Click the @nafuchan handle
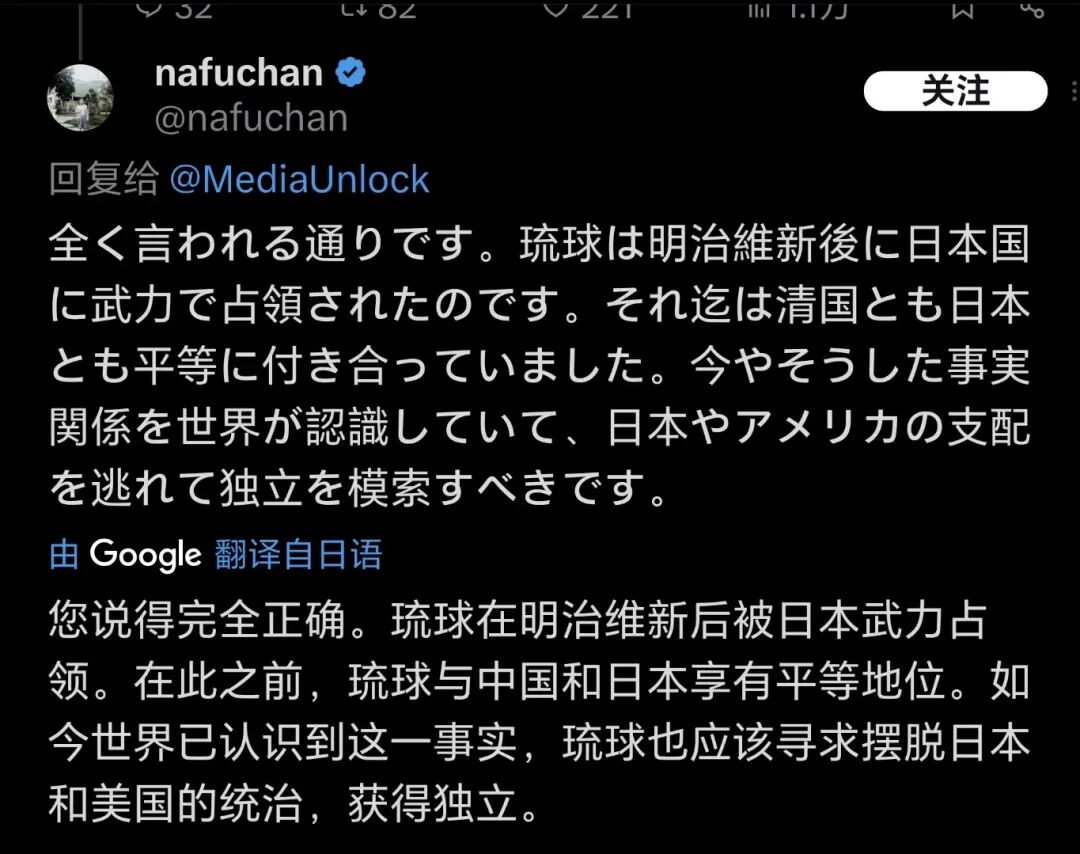 251,118
